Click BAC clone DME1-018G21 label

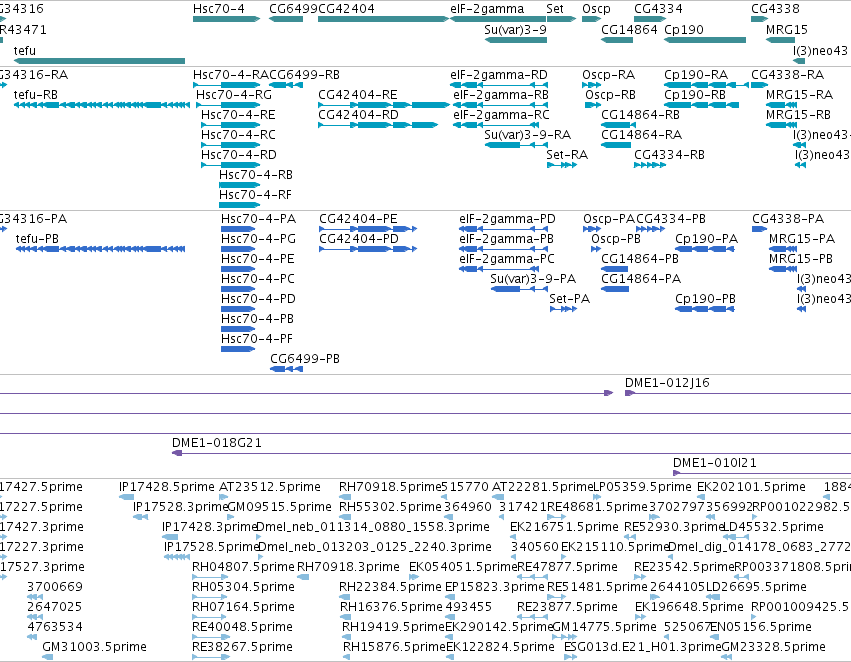pos(217,443)
